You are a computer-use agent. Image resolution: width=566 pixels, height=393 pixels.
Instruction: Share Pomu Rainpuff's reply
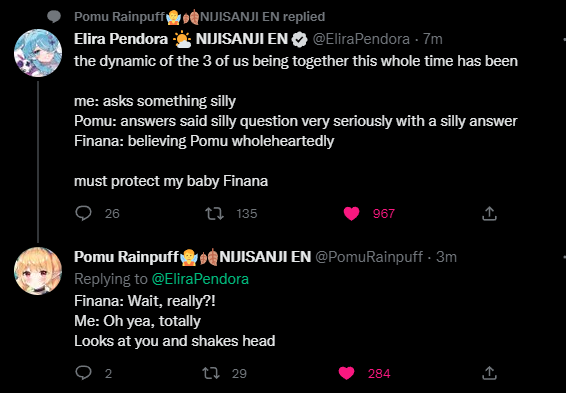(489, 373)
